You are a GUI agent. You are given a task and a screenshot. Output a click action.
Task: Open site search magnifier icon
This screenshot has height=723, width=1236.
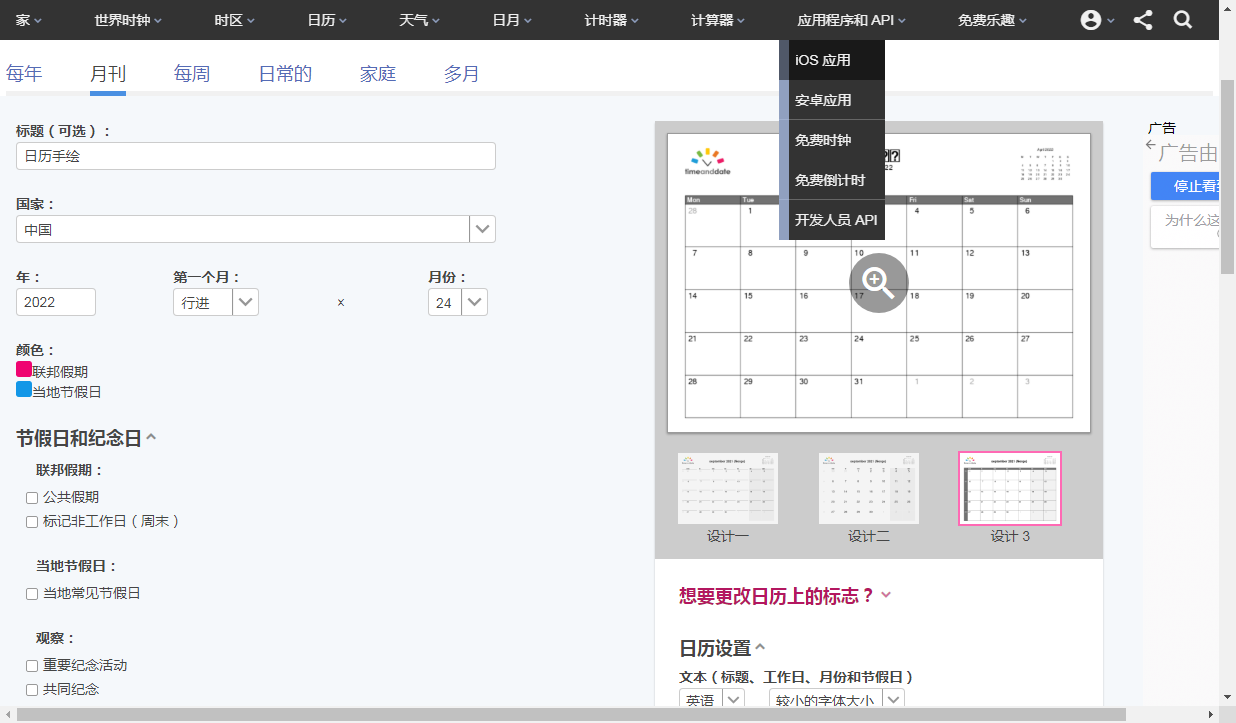(x=1183, y=20)
